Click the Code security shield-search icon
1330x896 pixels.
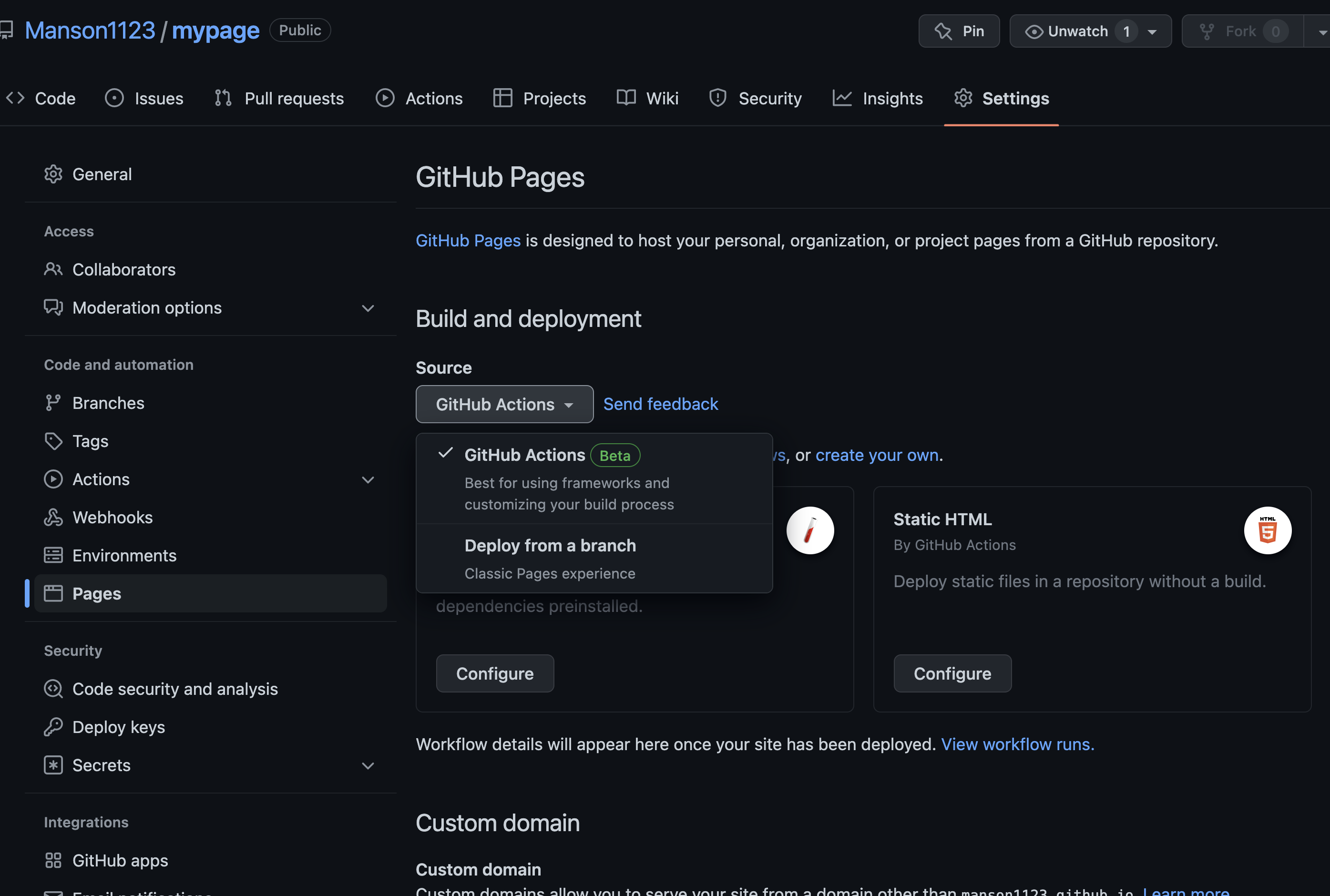click(x=53, y=689)
